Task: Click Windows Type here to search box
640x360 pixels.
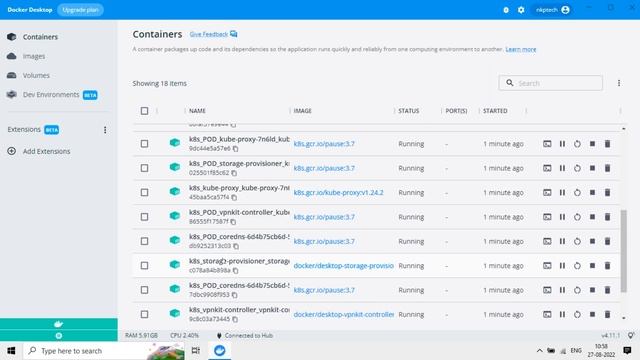Action: pyautogui.click(x=104, y=351)
